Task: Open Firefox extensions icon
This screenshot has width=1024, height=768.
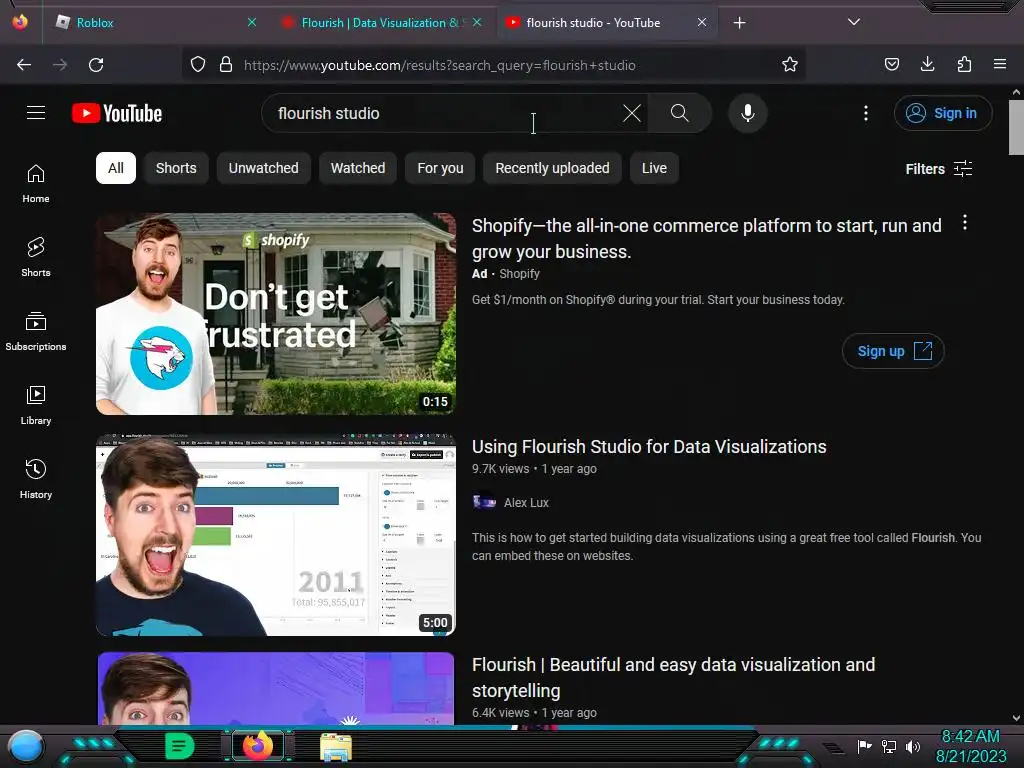Action: point(964,64)
